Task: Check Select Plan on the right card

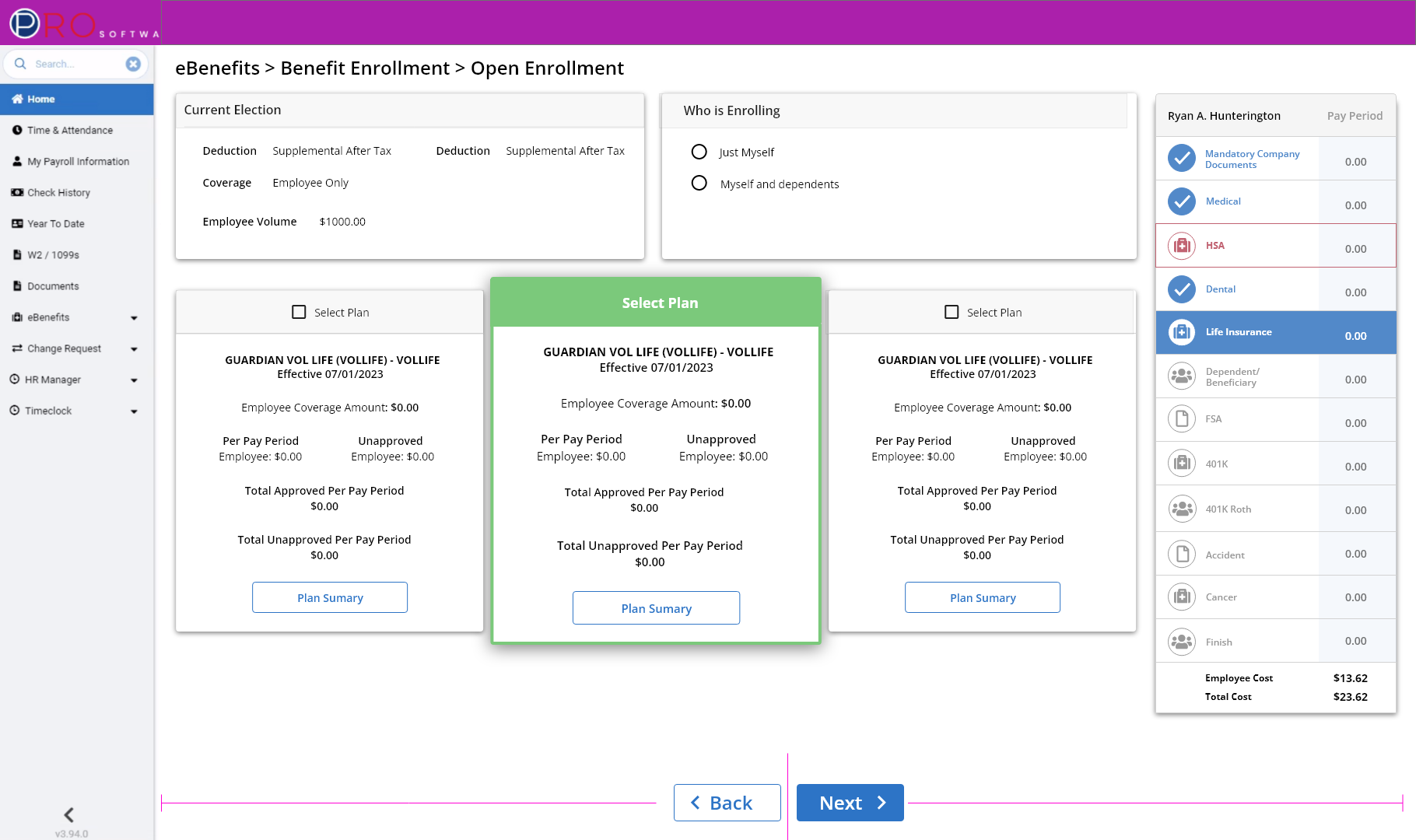Action: click(x=952, y=312)
